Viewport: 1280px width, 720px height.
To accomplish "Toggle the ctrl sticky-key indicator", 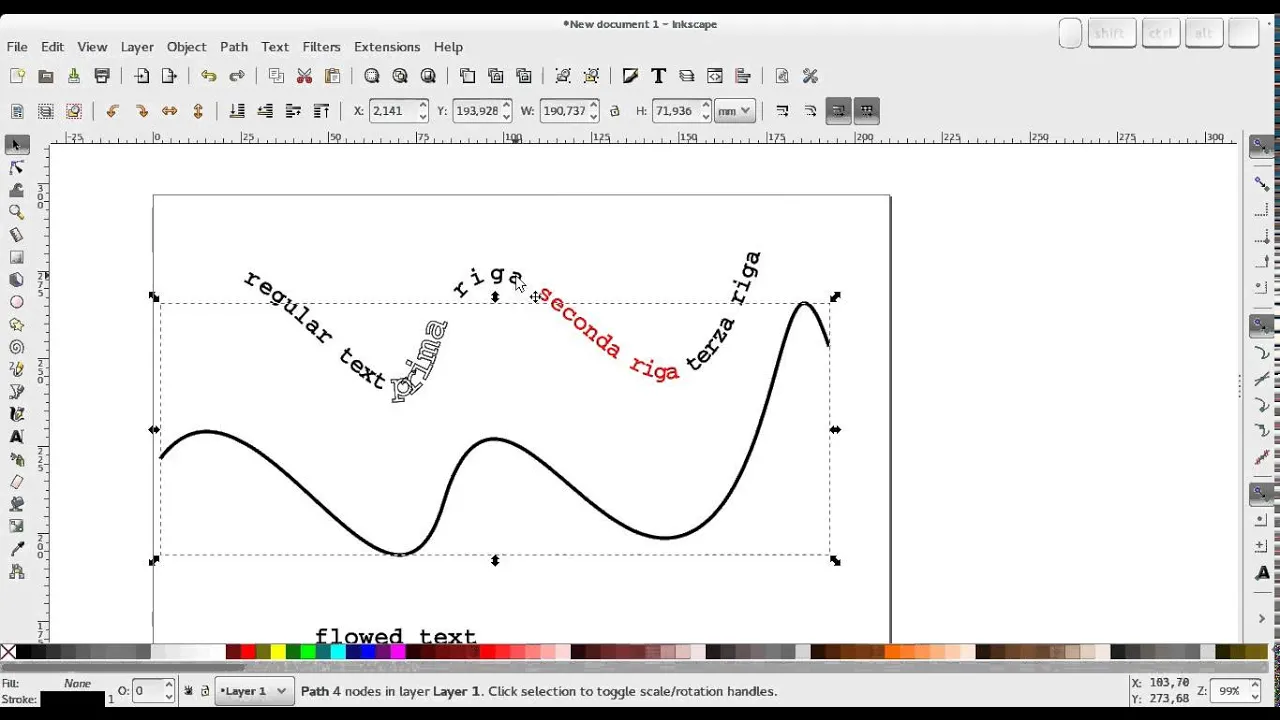I will (x=1160, y=34).
